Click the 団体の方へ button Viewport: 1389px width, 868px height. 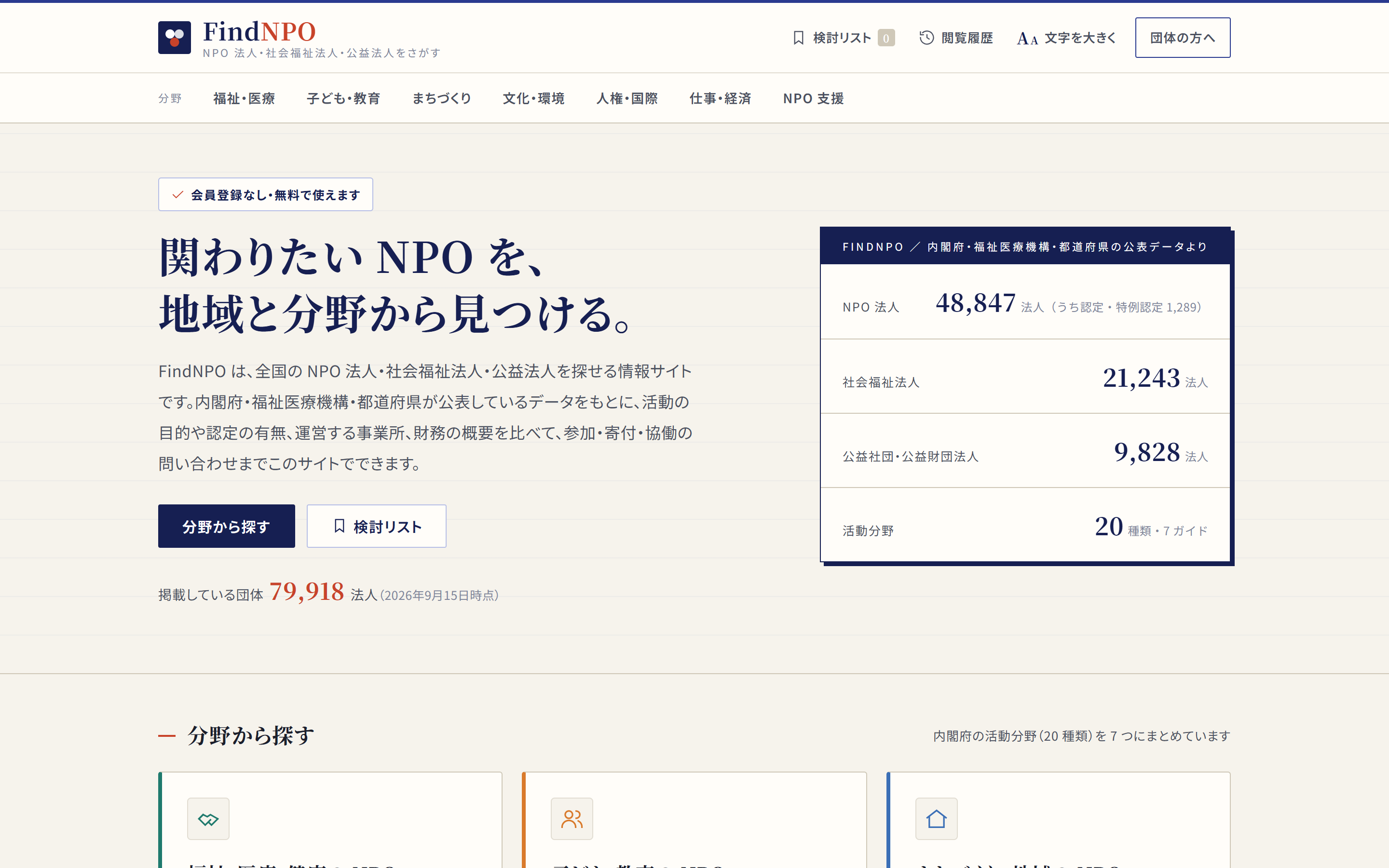point(1183,37)
